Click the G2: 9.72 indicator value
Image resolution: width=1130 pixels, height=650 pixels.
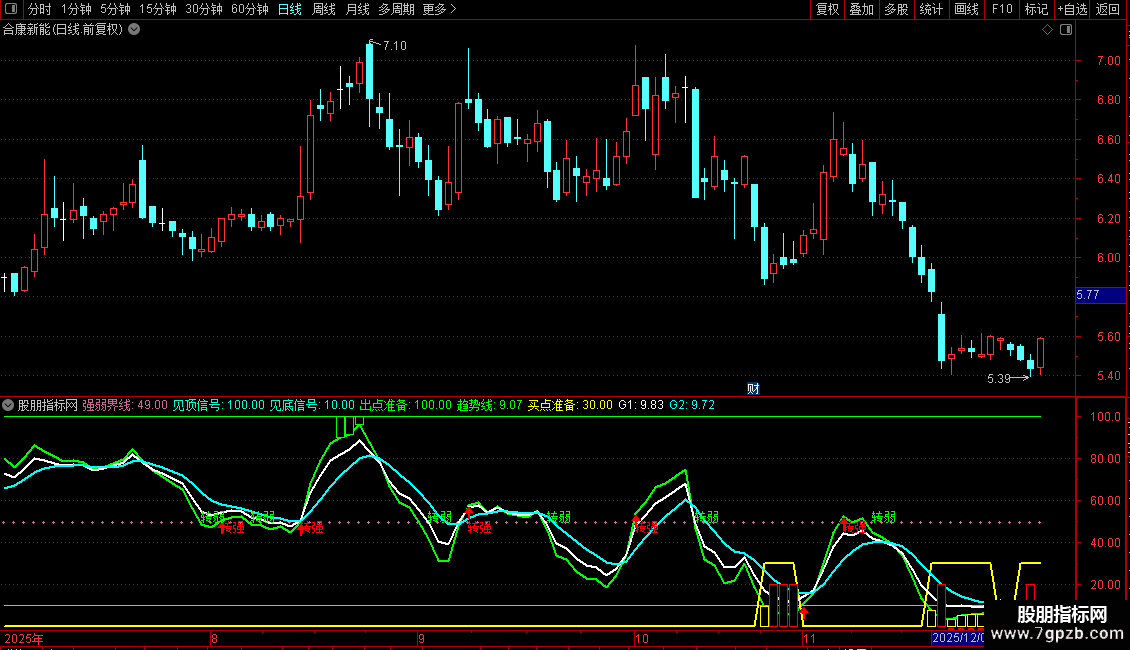point(692,405)
